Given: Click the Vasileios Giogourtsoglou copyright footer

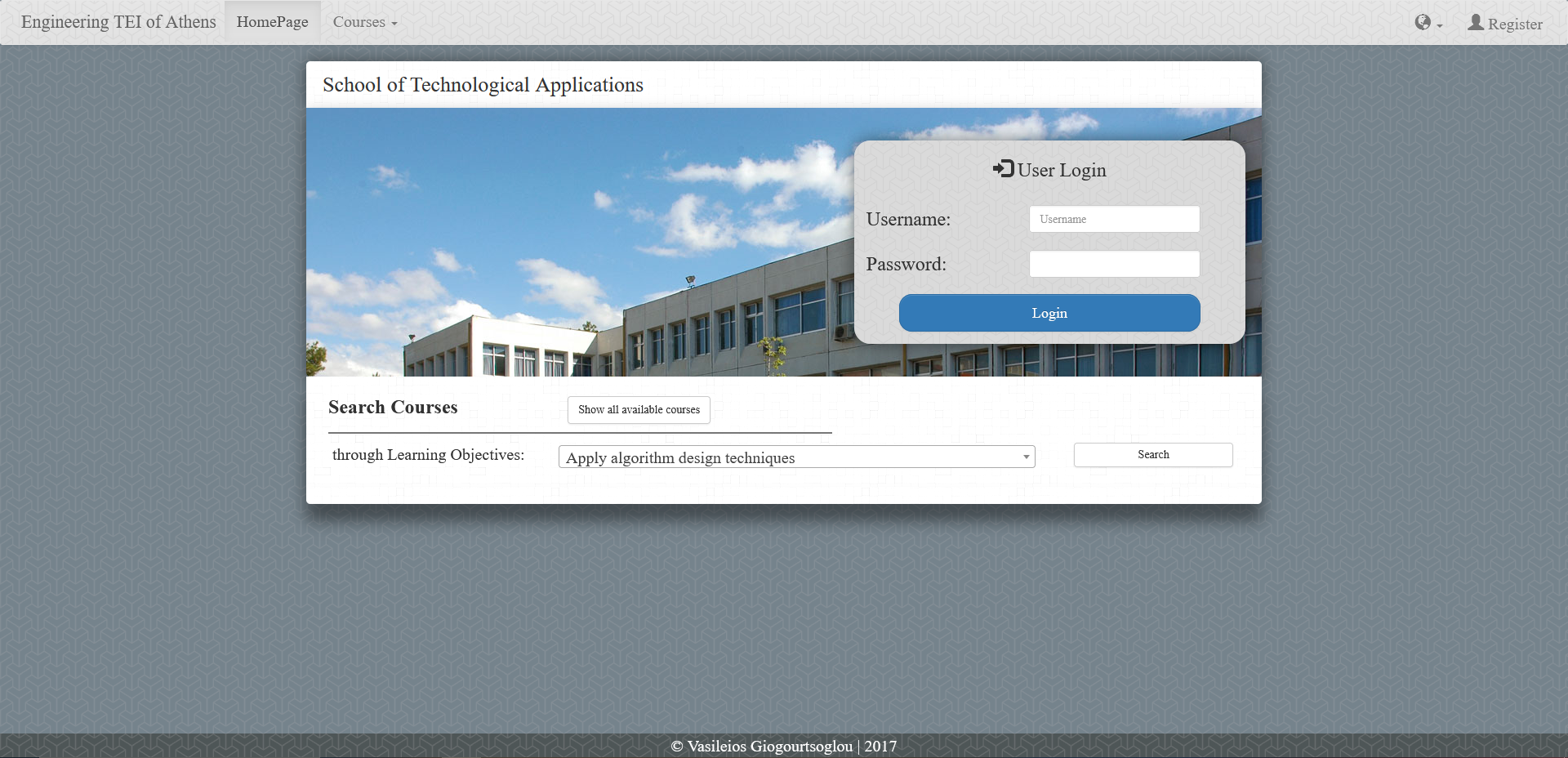Looking at the screenshot, I should point(783,746).
